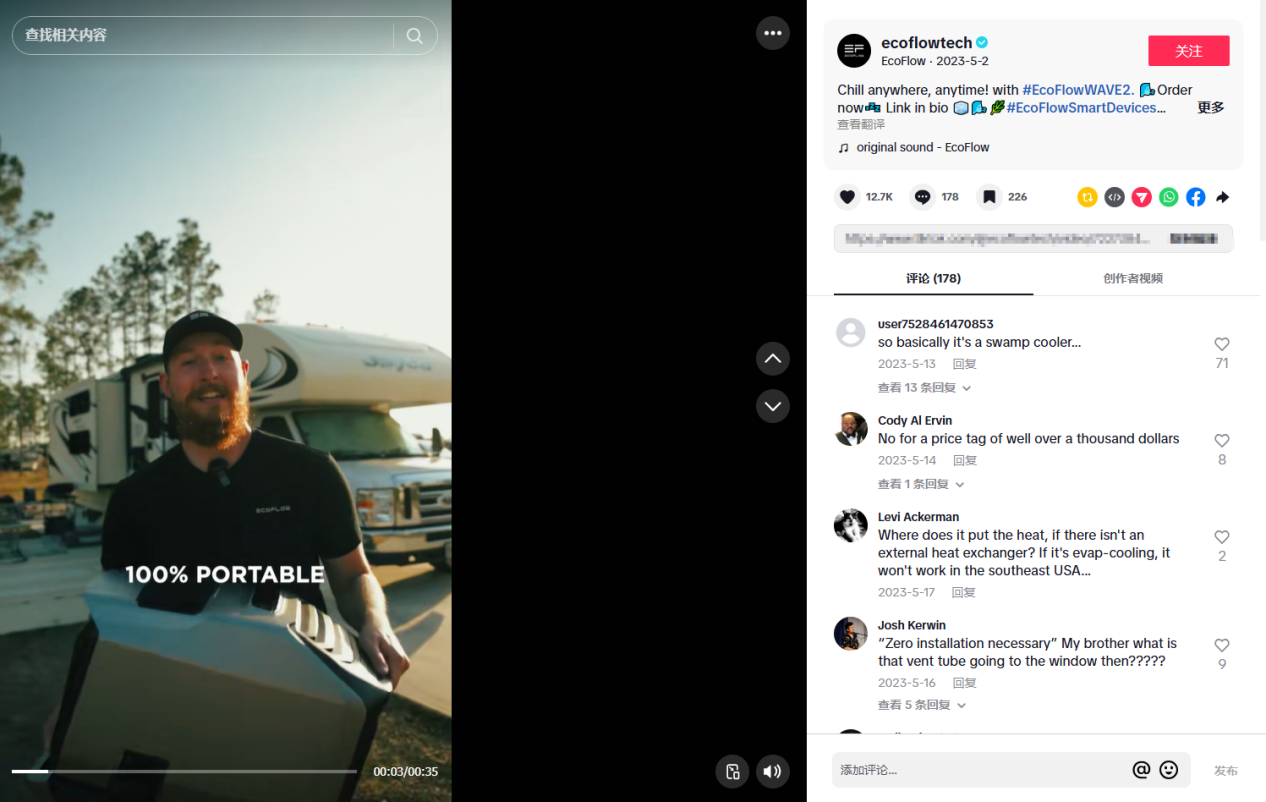This screenshot has height=802, width=1266.
Task: Expand the full caption with 更多
Action: click(x=1210, y=108)
